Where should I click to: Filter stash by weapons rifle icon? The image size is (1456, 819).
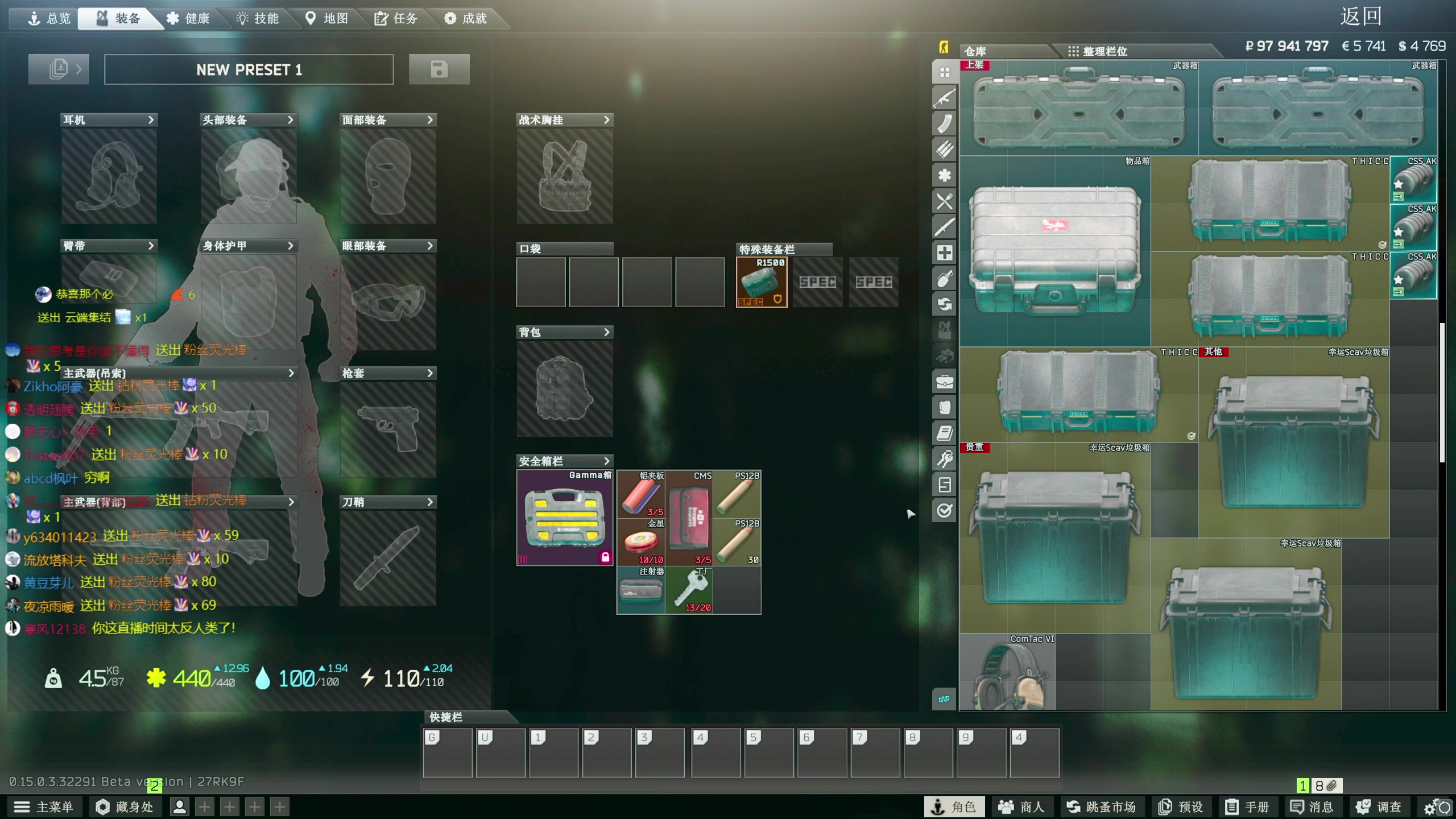point(944,98)
